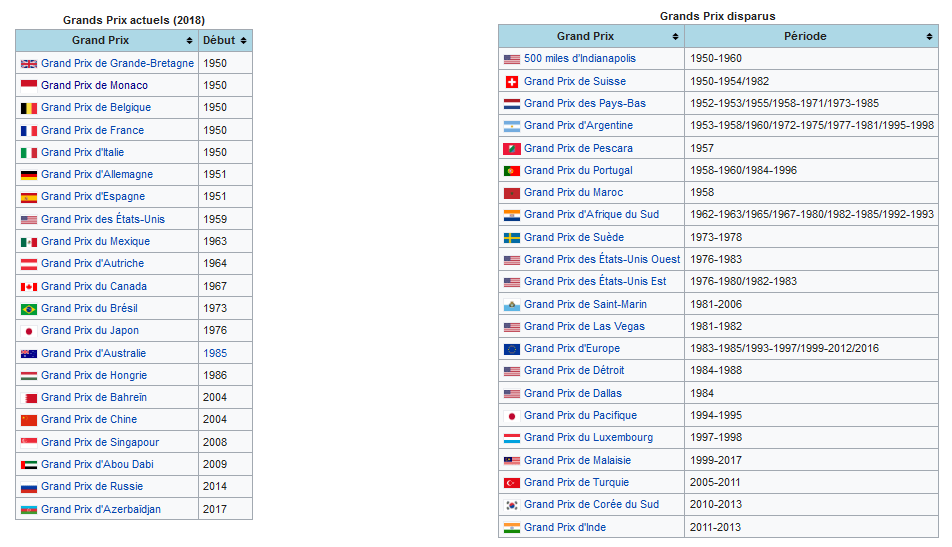Image resolution: width=952 pixels, height=547 pixels.
Task: Sort defunct races by Grand Prix name
Action: 675,37
